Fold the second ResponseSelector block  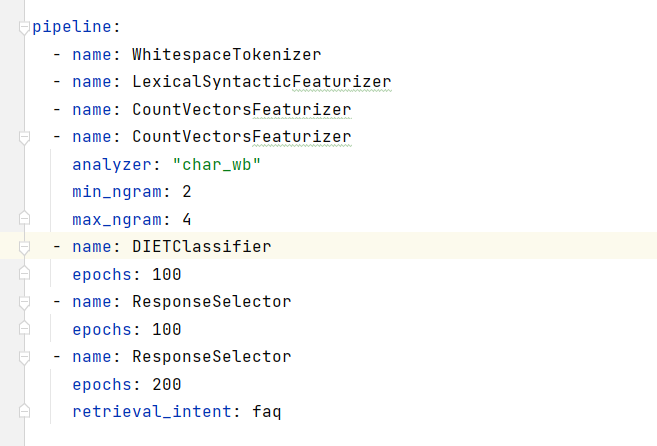pyautogui.click(x=24, y=356)
